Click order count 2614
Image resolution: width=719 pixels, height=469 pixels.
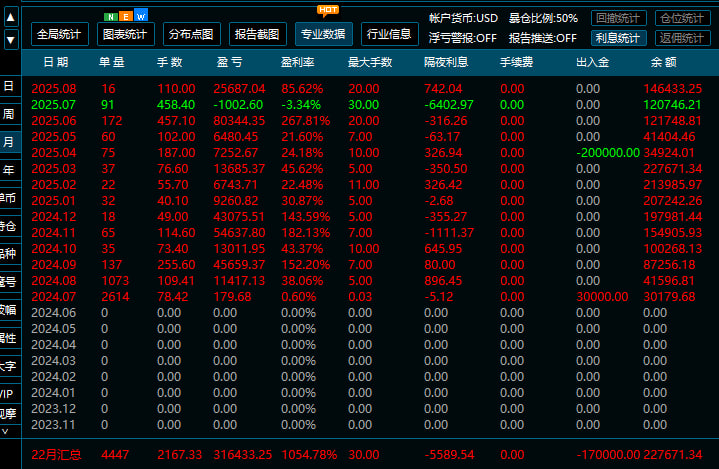115,297
